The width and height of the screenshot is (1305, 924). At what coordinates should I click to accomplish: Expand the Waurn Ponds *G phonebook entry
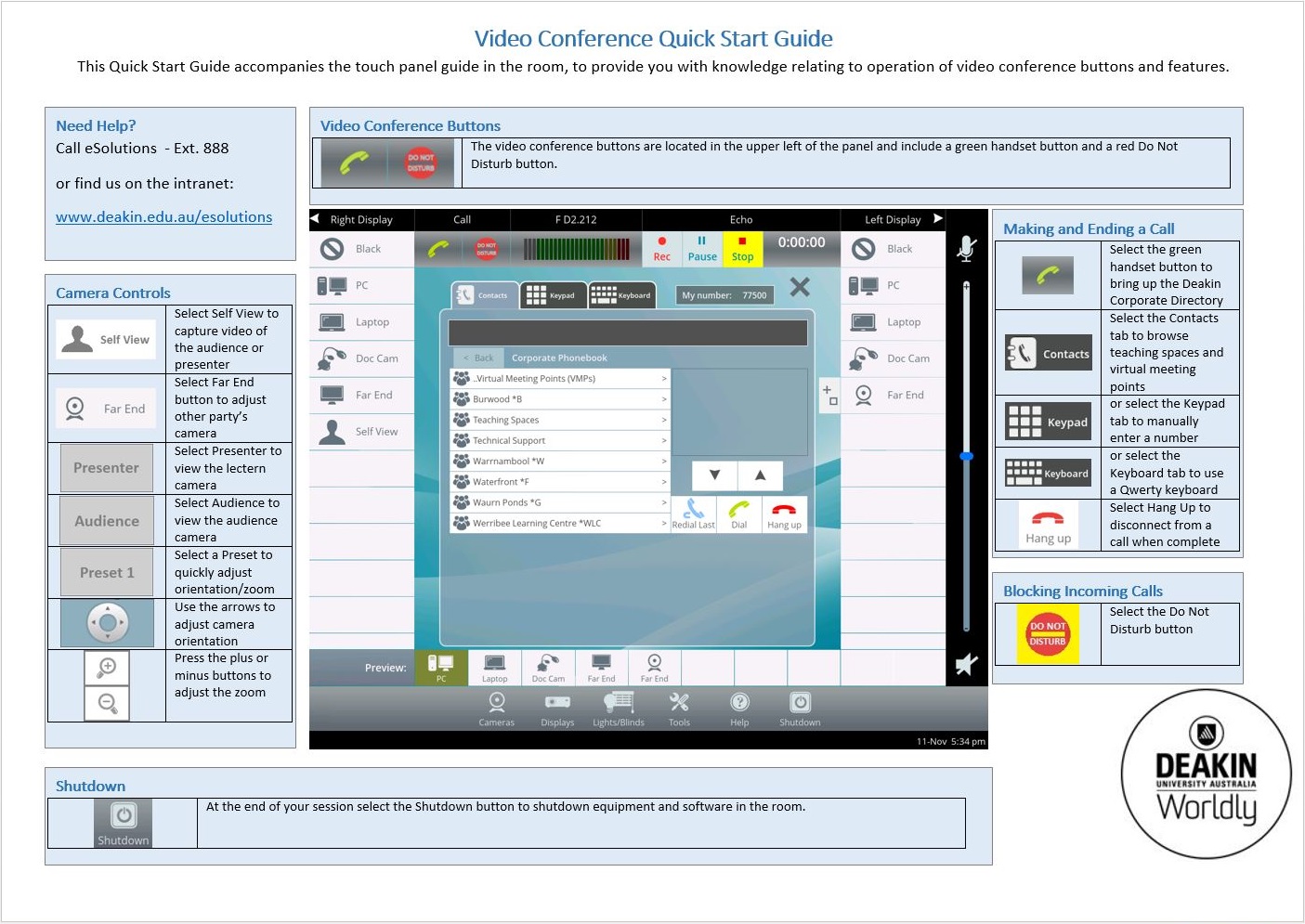click(560, 502)
